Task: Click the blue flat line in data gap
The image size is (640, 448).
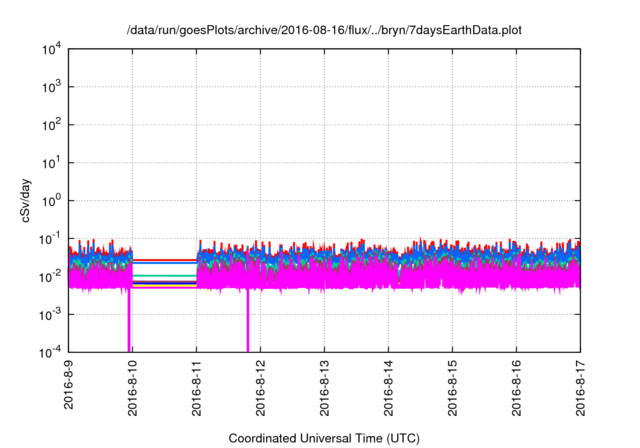Action: pos(164,263)
